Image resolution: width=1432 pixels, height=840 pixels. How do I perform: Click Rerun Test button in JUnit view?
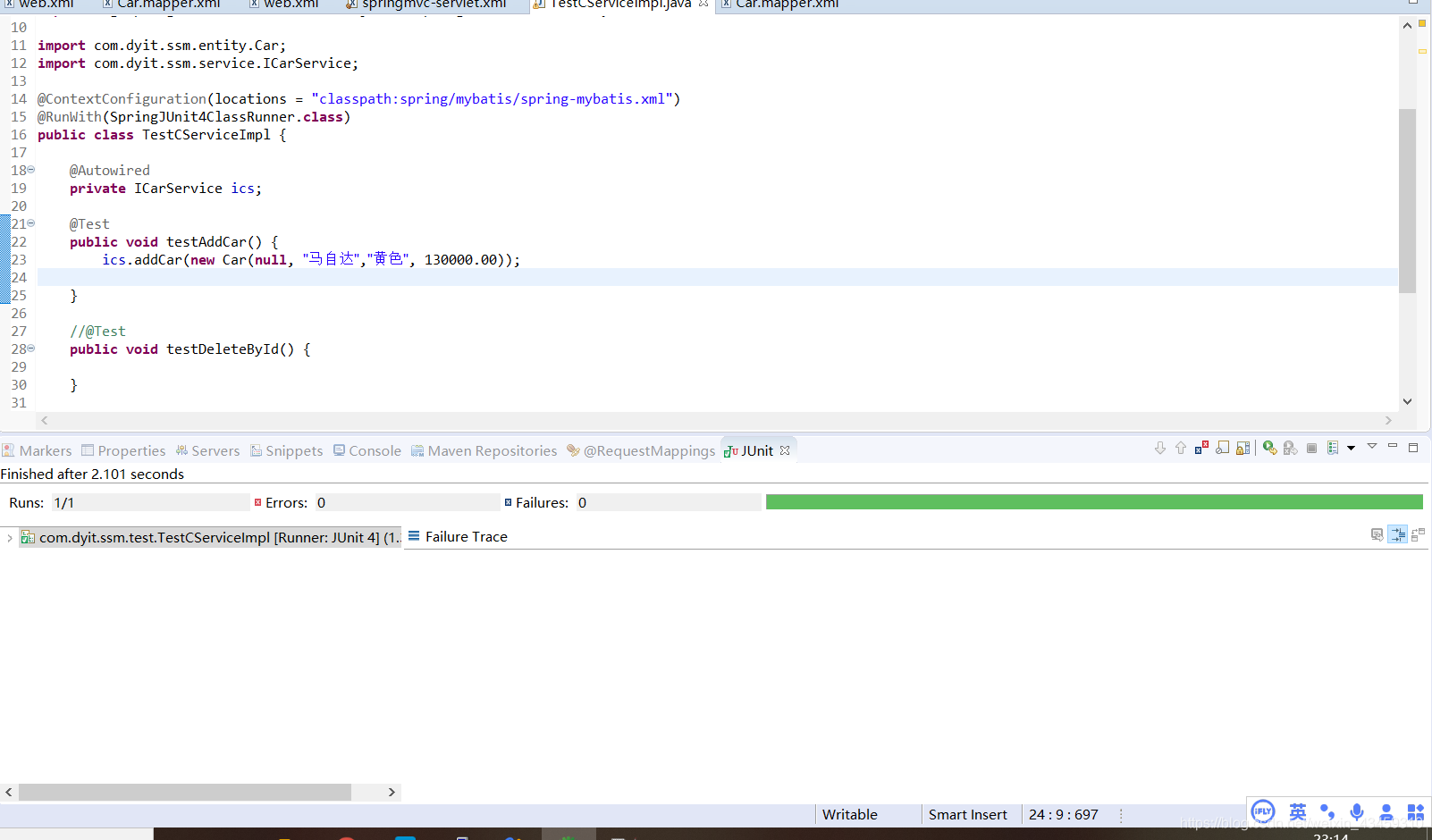point(1269,448)
